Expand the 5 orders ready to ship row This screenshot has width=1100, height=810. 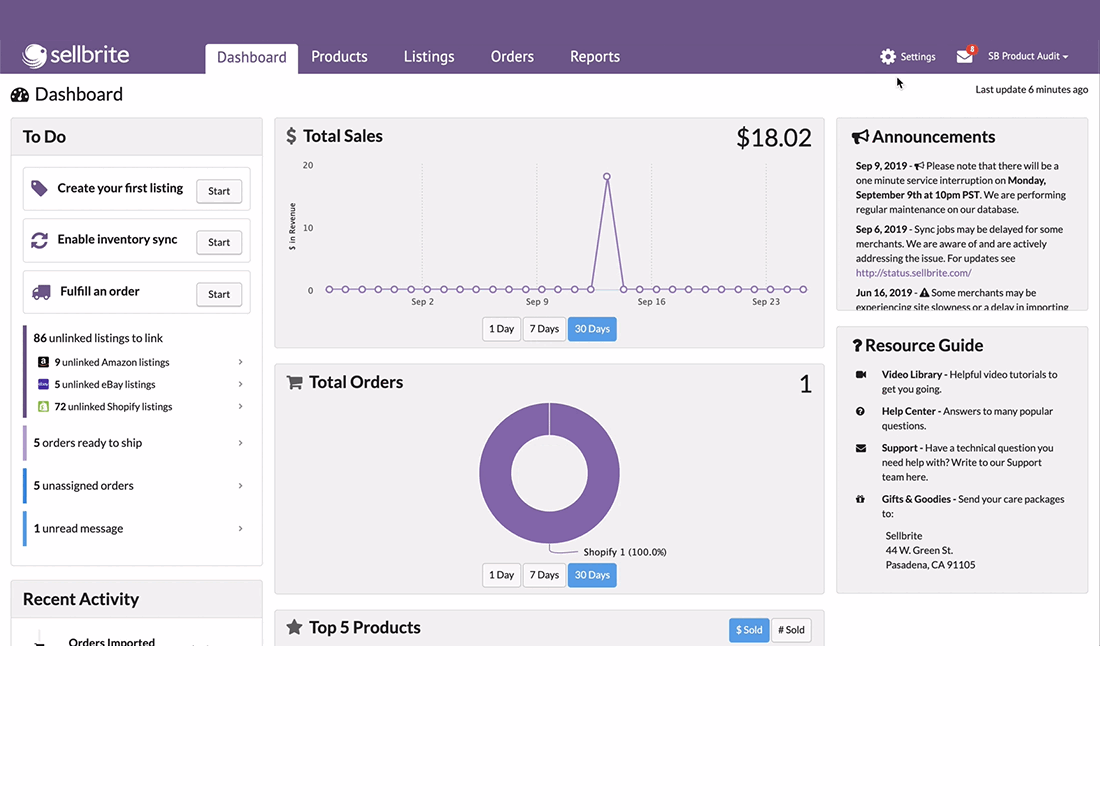coord(137,443)
